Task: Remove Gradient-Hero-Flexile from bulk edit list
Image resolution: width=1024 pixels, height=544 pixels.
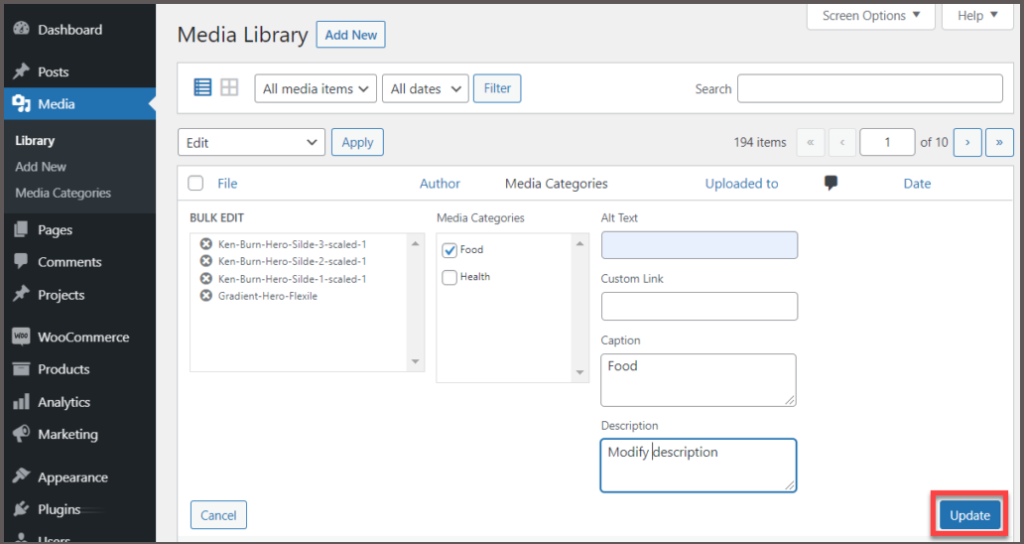Action: (x=206, y=296)
